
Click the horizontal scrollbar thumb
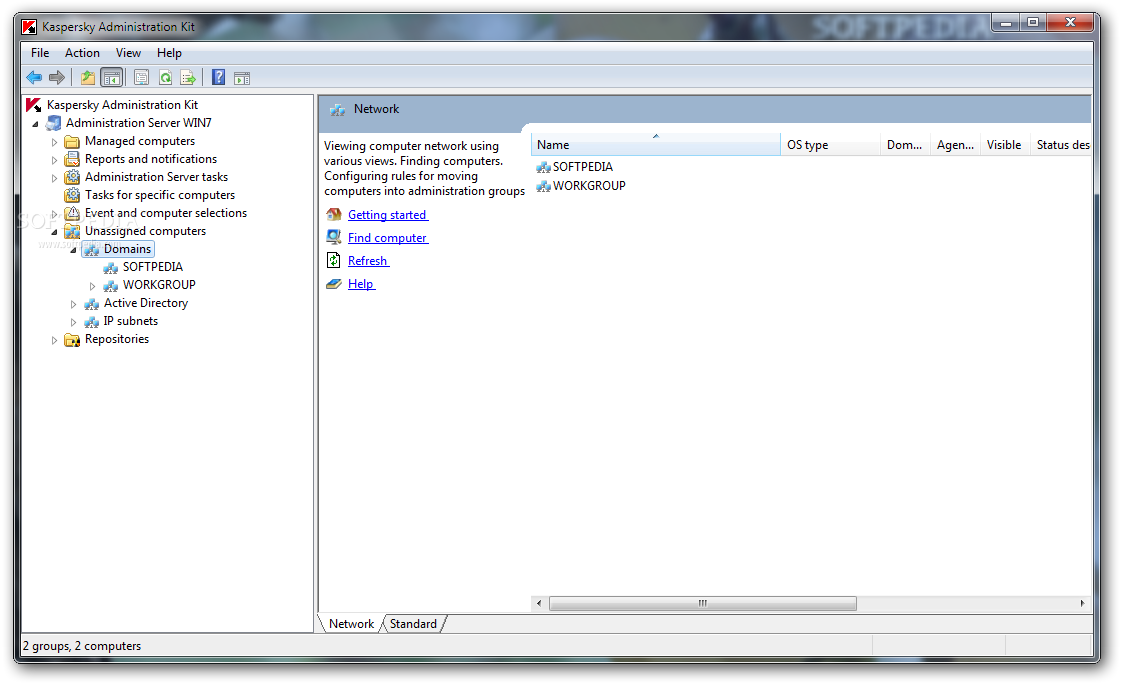click(x=703, y=603)
